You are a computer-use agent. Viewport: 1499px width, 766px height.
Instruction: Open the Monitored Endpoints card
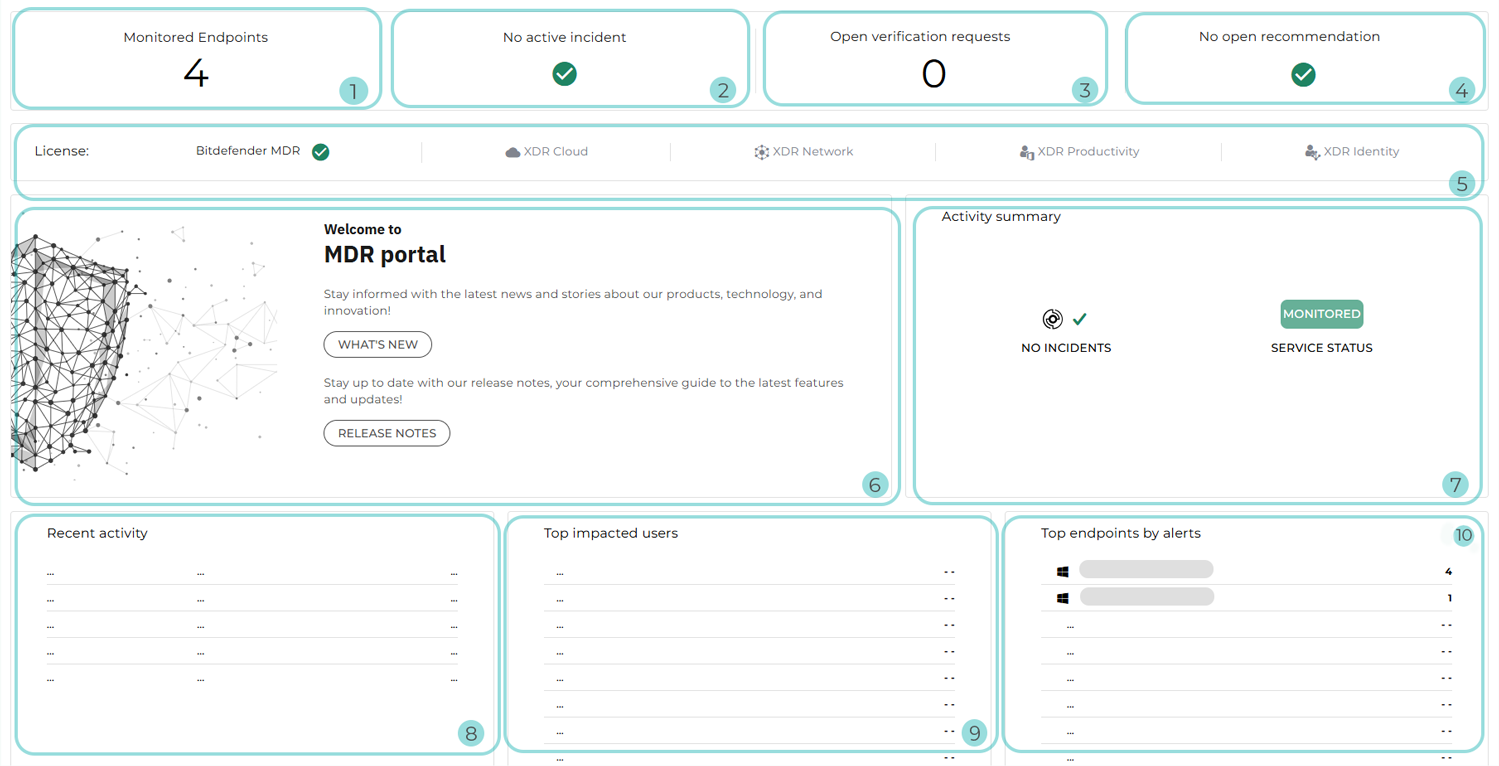coord(196,60)
